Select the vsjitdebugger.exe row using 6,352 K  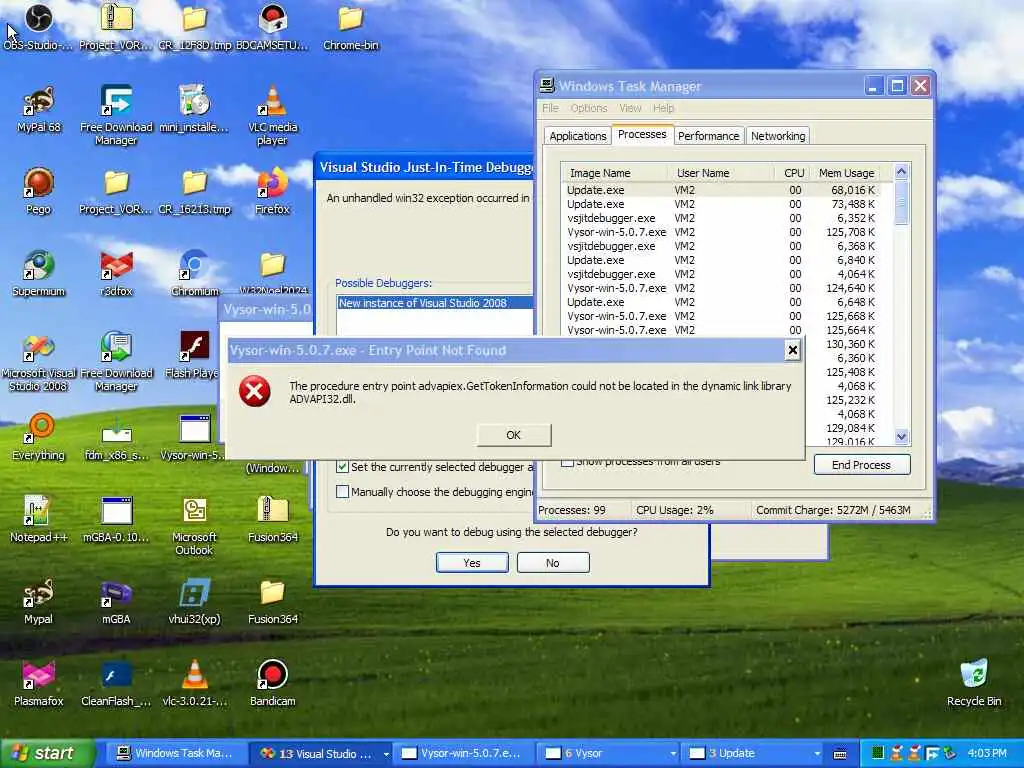pos(720,218)
